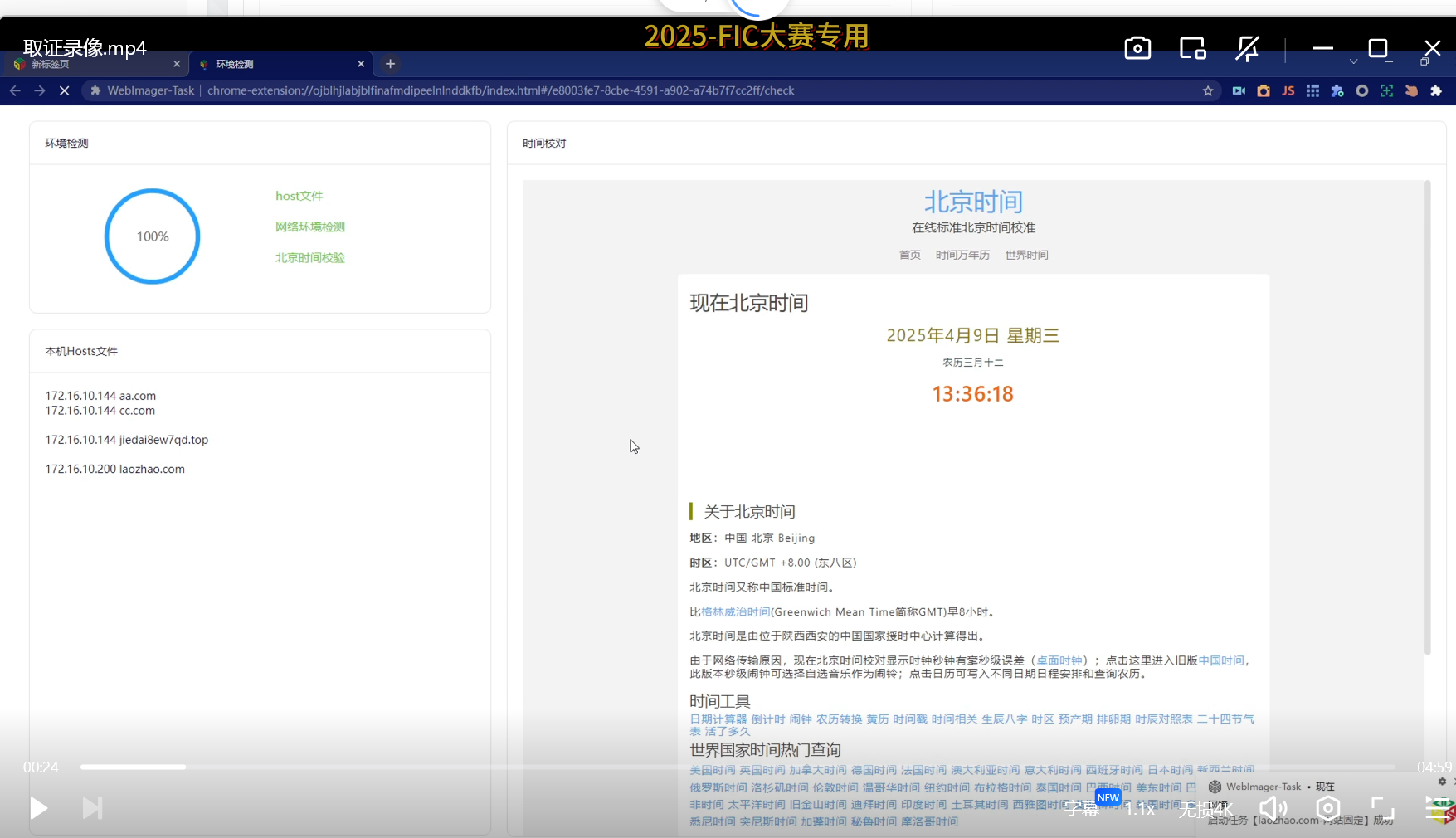1456x838 pixels.
Task: Open the player settings hexagon icon
Action: 1327,808
